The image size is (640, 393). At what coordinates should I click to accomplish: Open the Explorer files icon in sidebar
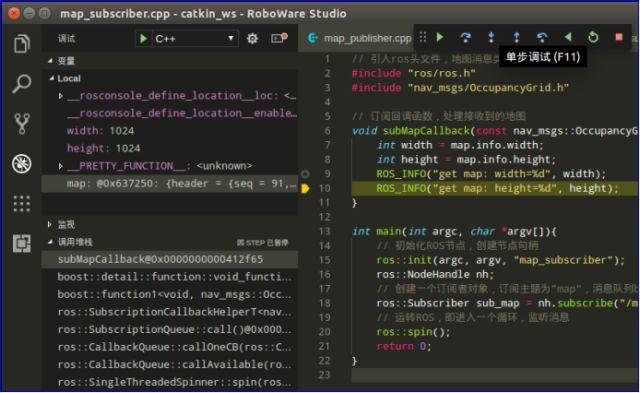point(22,43)
